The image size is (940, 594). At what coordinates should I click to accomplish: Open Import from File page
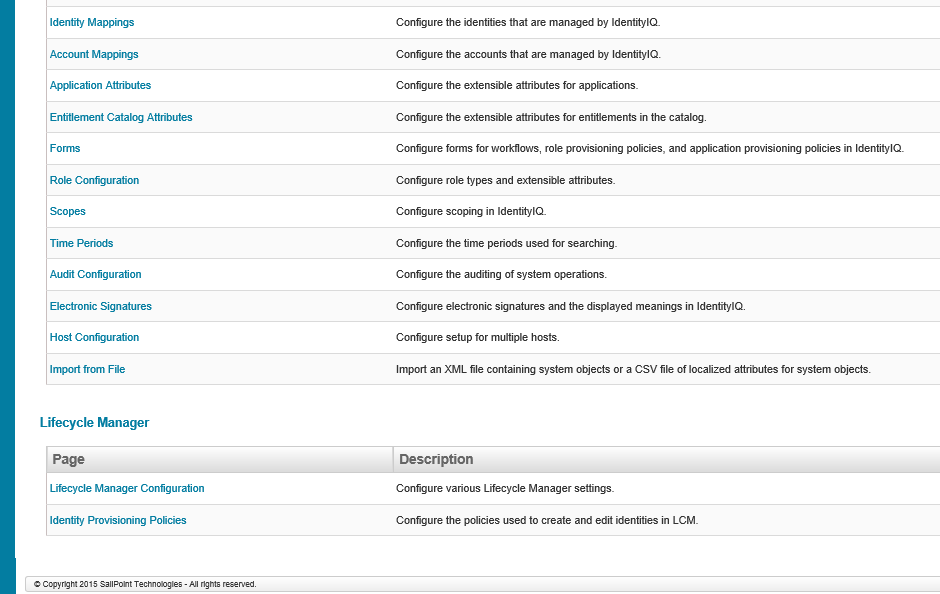87,369
